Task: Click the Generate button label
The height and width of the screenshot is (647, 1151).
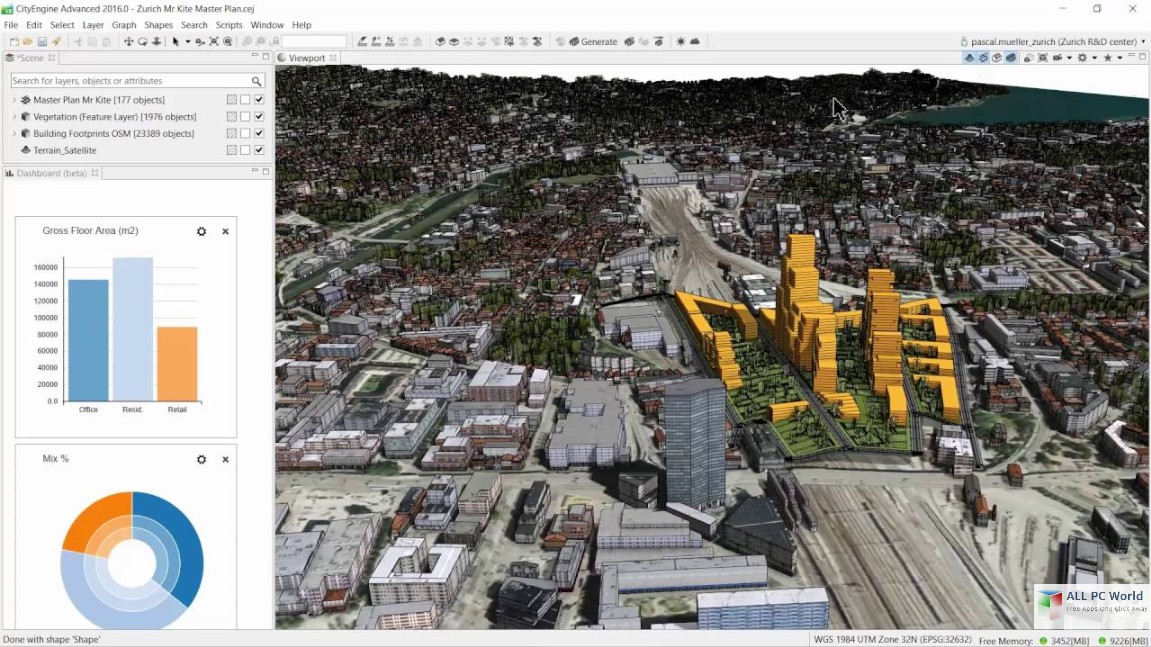Action: 599,42
